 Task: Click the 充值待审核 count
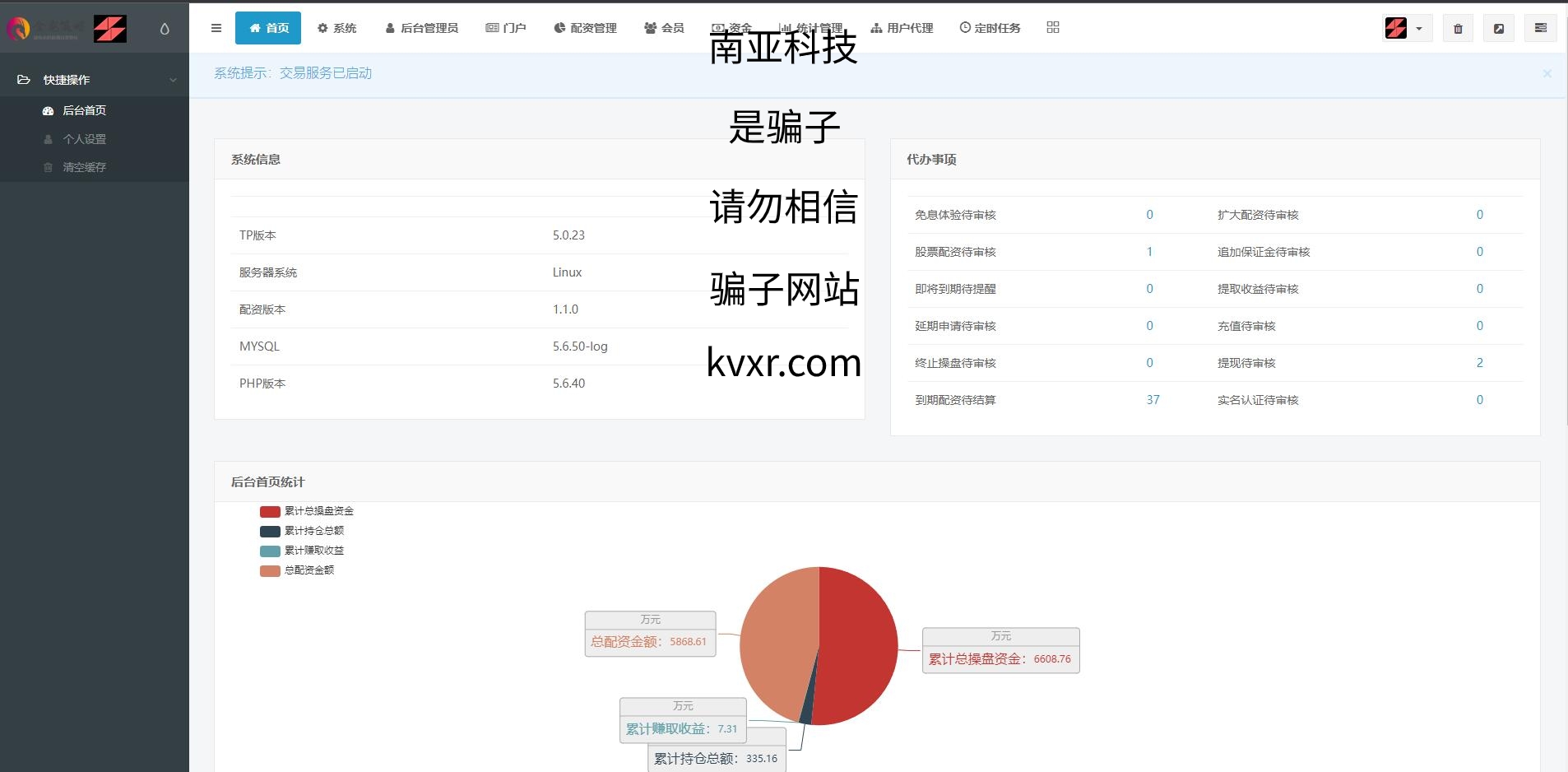pos(1479,326)
